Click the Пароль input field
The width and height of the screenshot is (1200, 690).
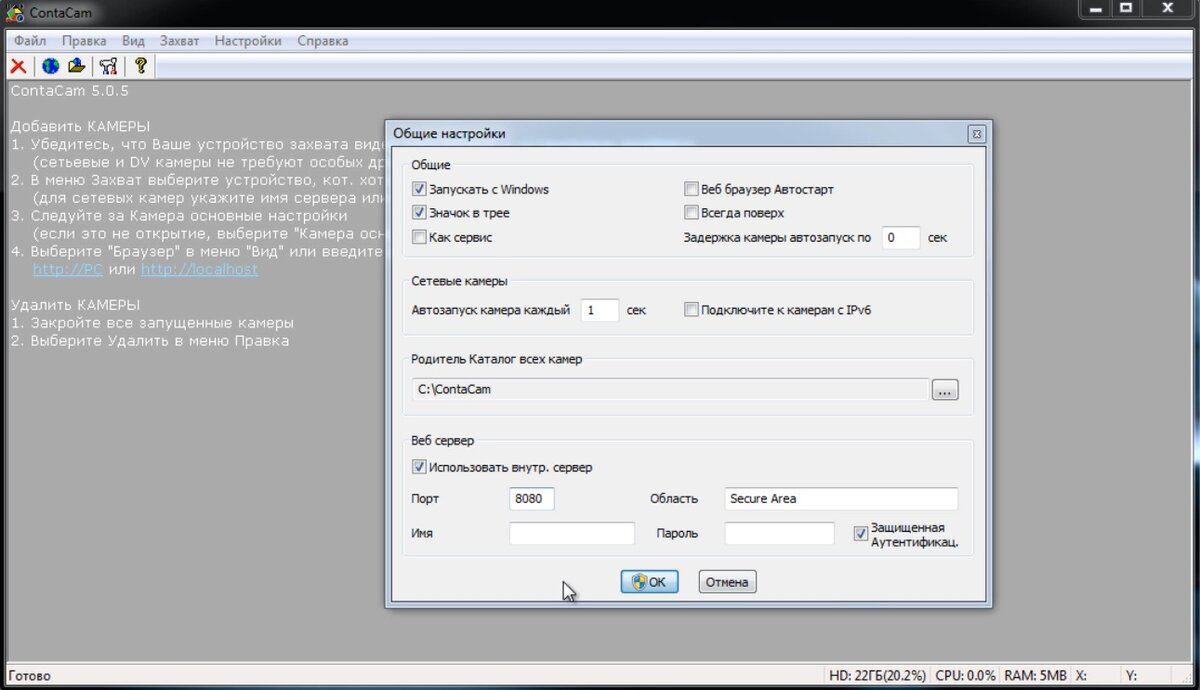[x=779, y=534]
